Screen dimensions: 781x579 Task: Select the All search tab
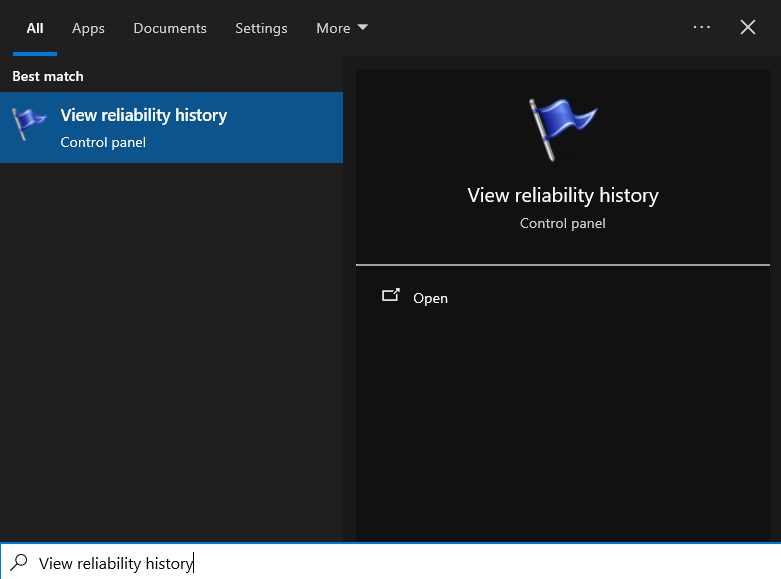pos(35,28)
